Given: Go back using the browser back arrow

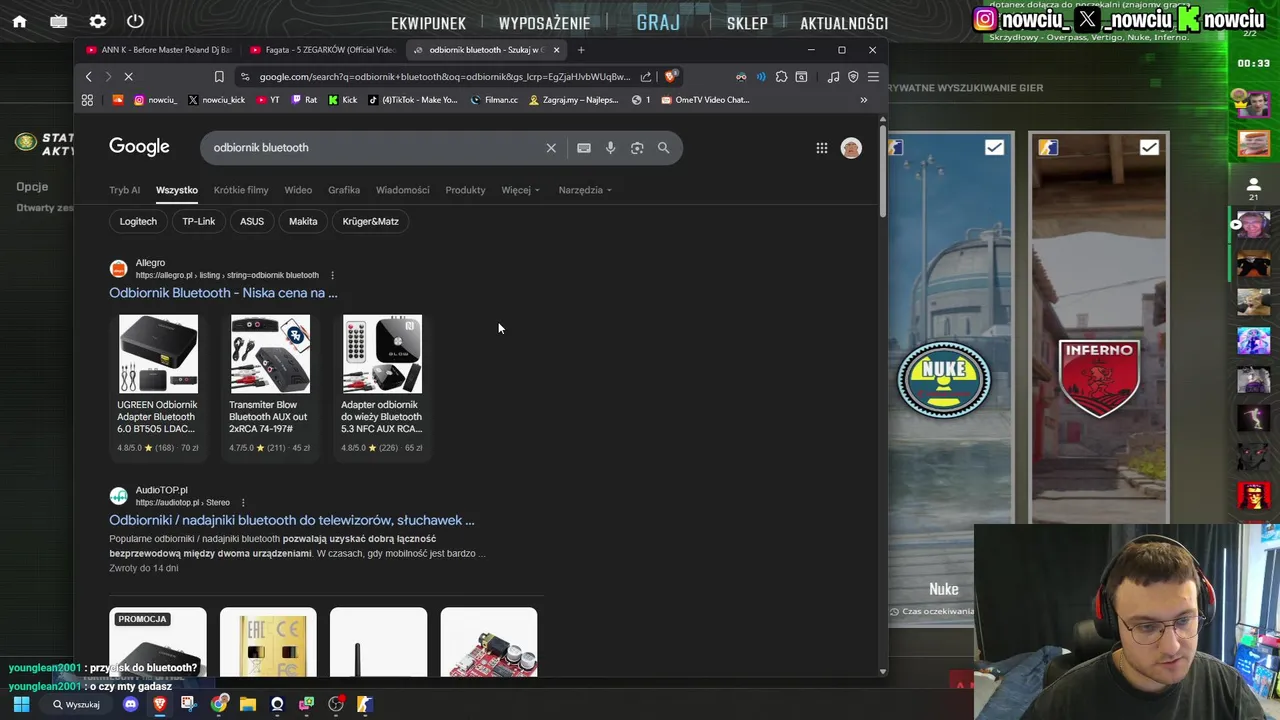Looking at the screenshot, I should pos(88,77).
